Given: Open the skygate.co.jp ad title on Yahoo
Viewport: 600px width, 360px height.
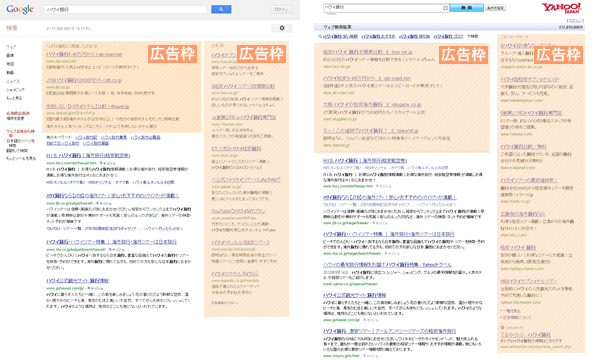Looking at the screenshot, I should [x=372, y=104].
